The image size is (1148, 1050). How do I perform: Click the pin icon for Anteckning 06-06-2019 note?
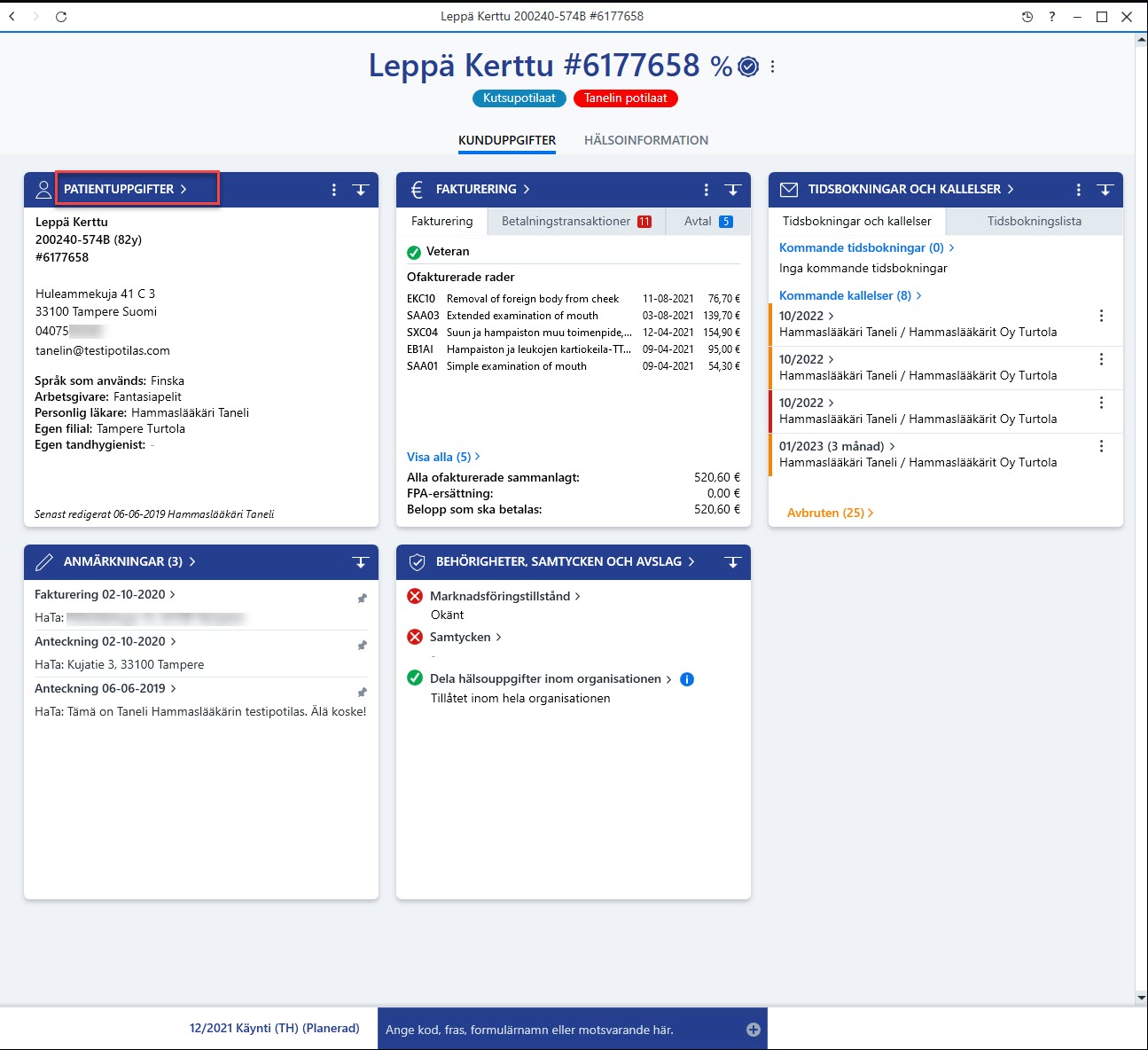coord(362,693)
